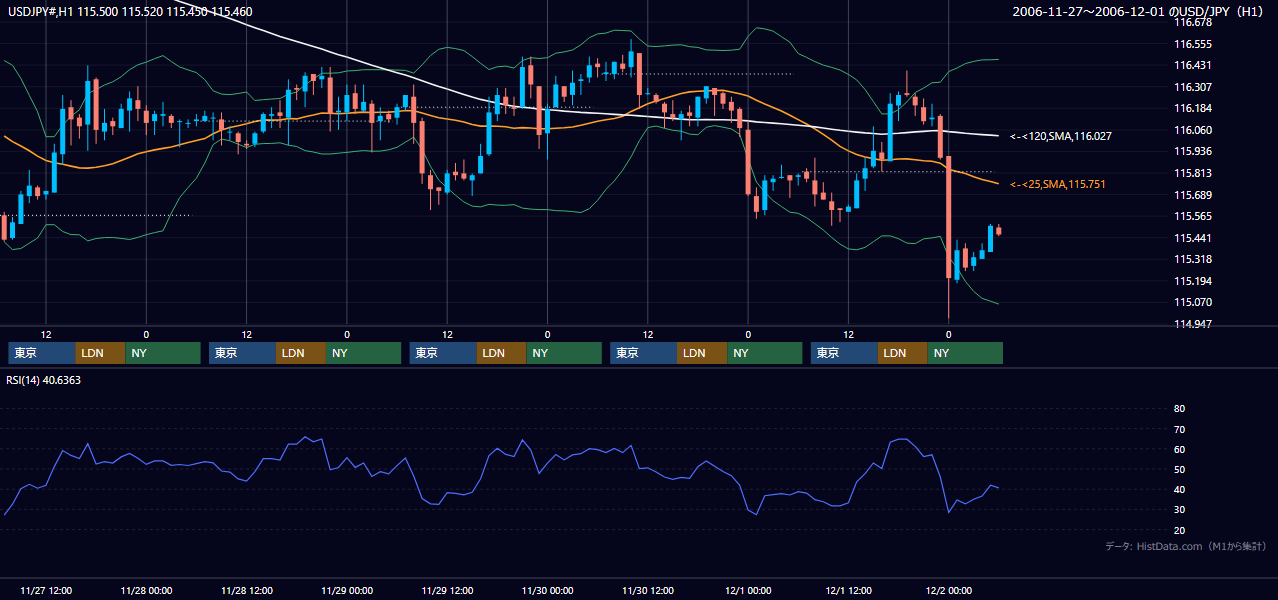1278x600 pixels.
Task: Pick the NY session block for 11/29
Action: tap(564, 353)
